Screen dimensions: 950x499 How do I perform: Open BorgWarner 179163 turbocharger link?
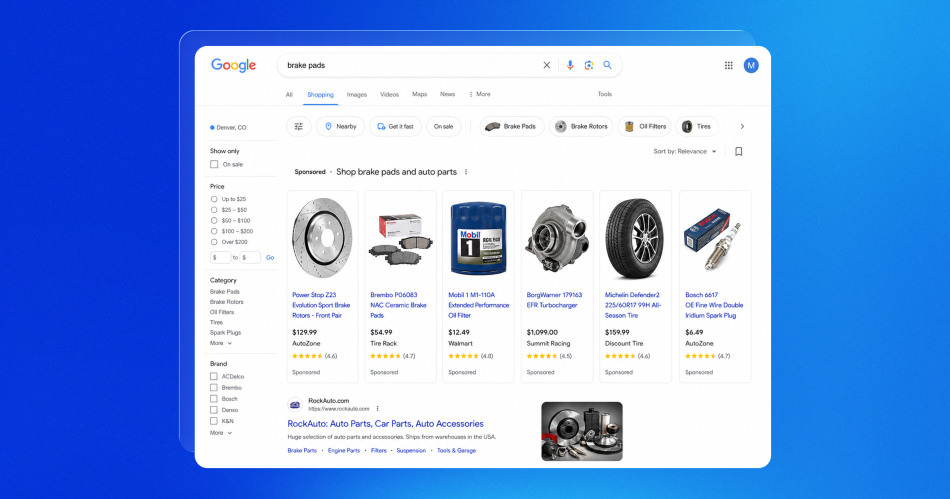coord(554,300)
